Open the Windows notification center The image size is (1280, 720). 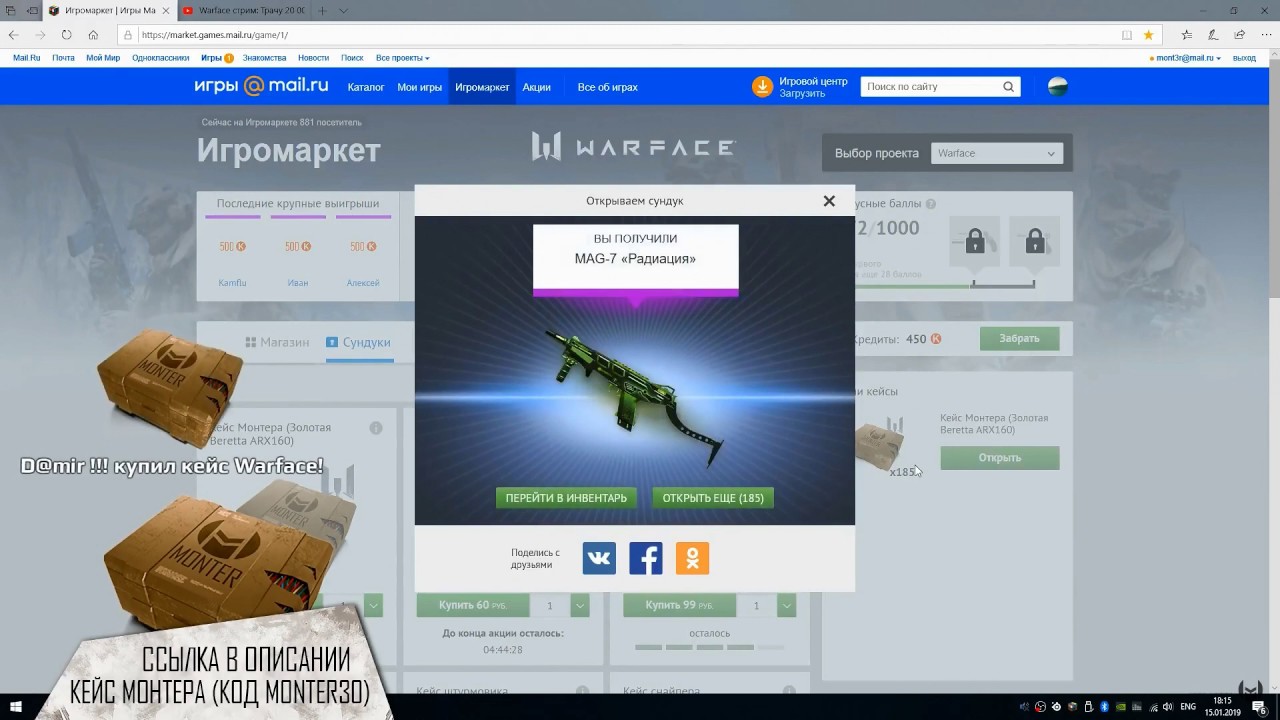1259,707
